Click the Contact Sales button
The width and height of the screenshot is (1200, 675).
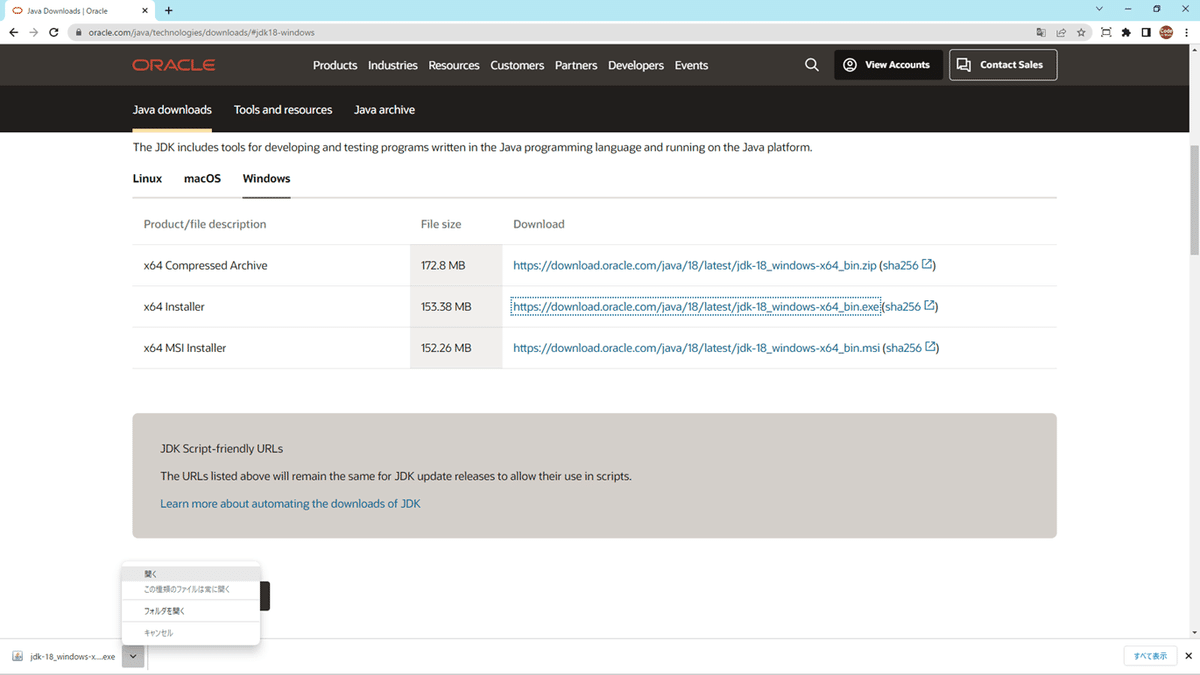click(1003, 65)
